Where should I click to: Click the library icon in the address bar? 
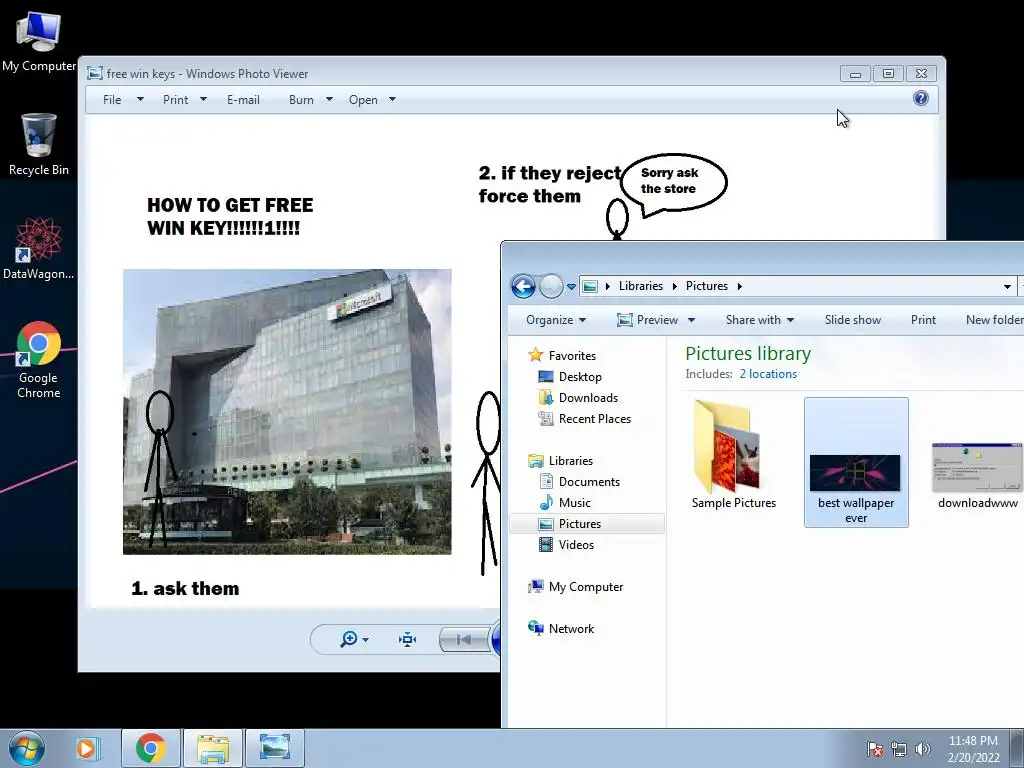tap(590, 287)
